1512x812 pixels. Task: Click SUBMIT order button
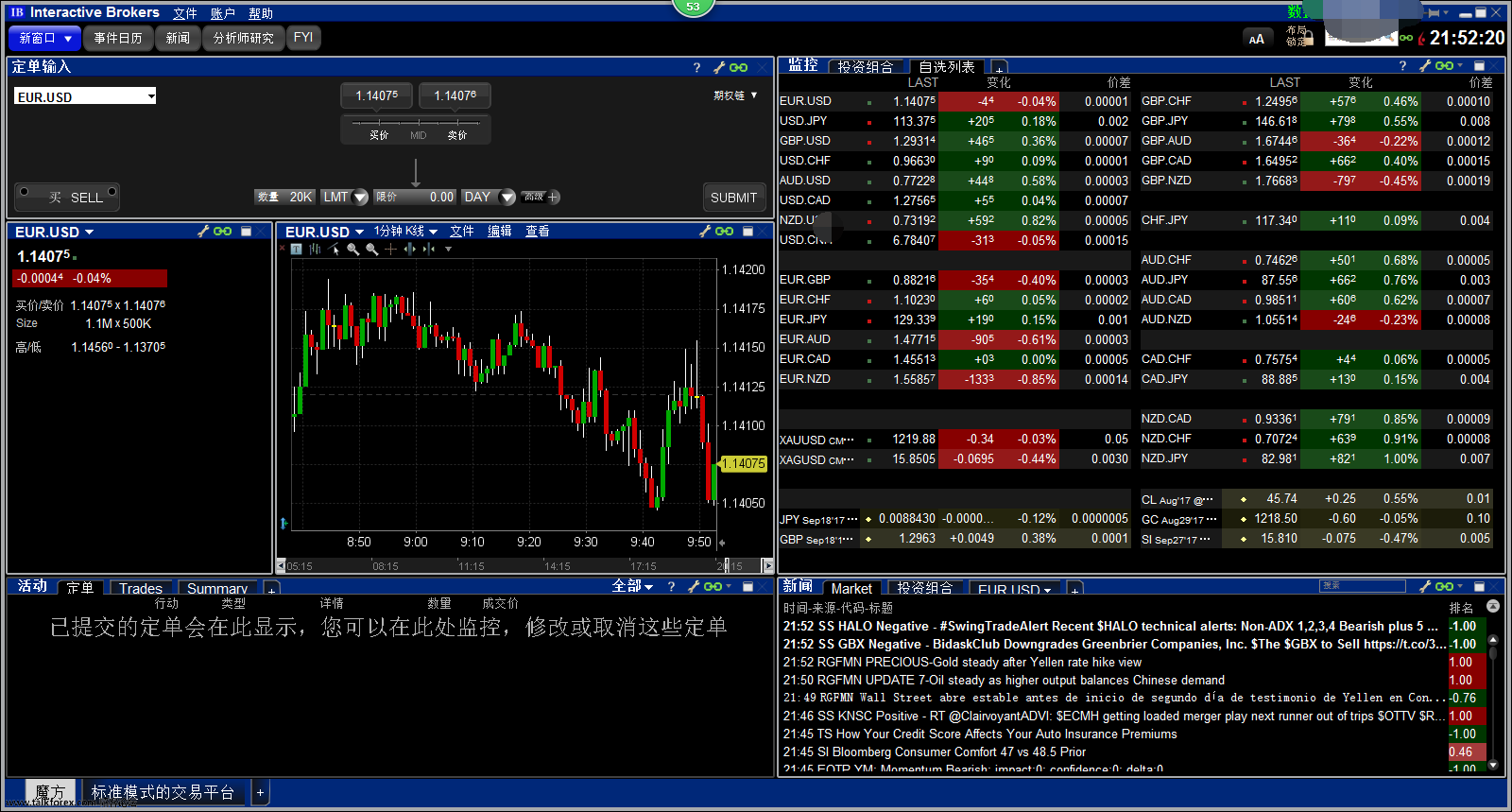click(733, 198)
